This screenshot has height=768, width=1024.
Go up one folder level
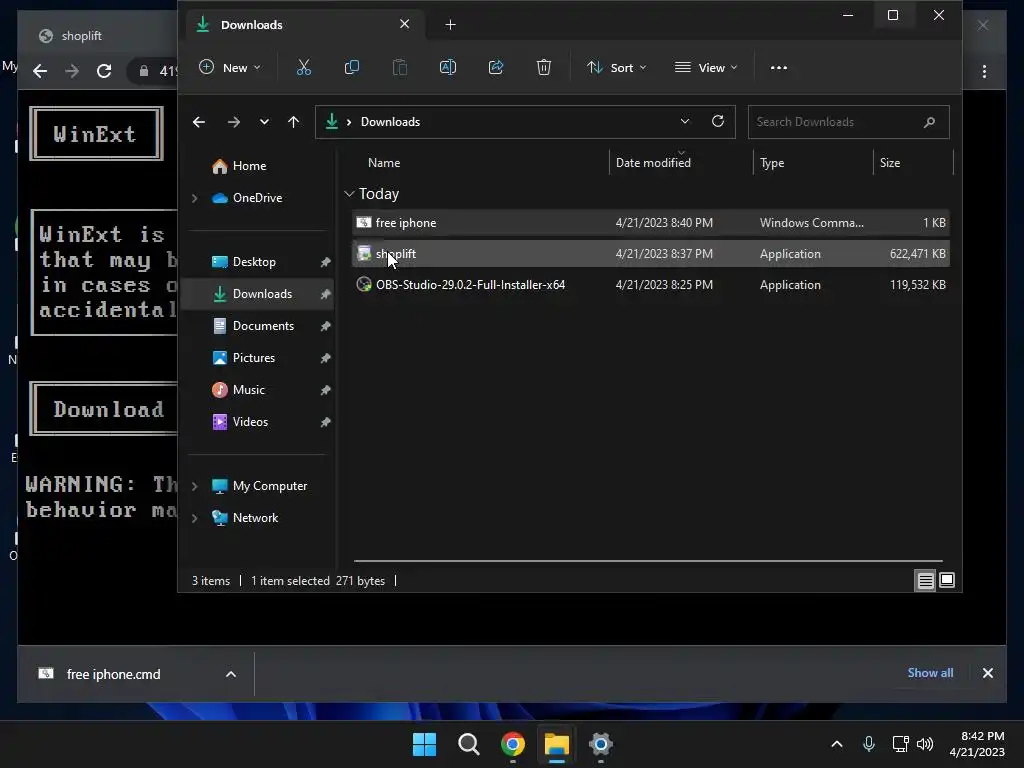[x=293, y=122]
